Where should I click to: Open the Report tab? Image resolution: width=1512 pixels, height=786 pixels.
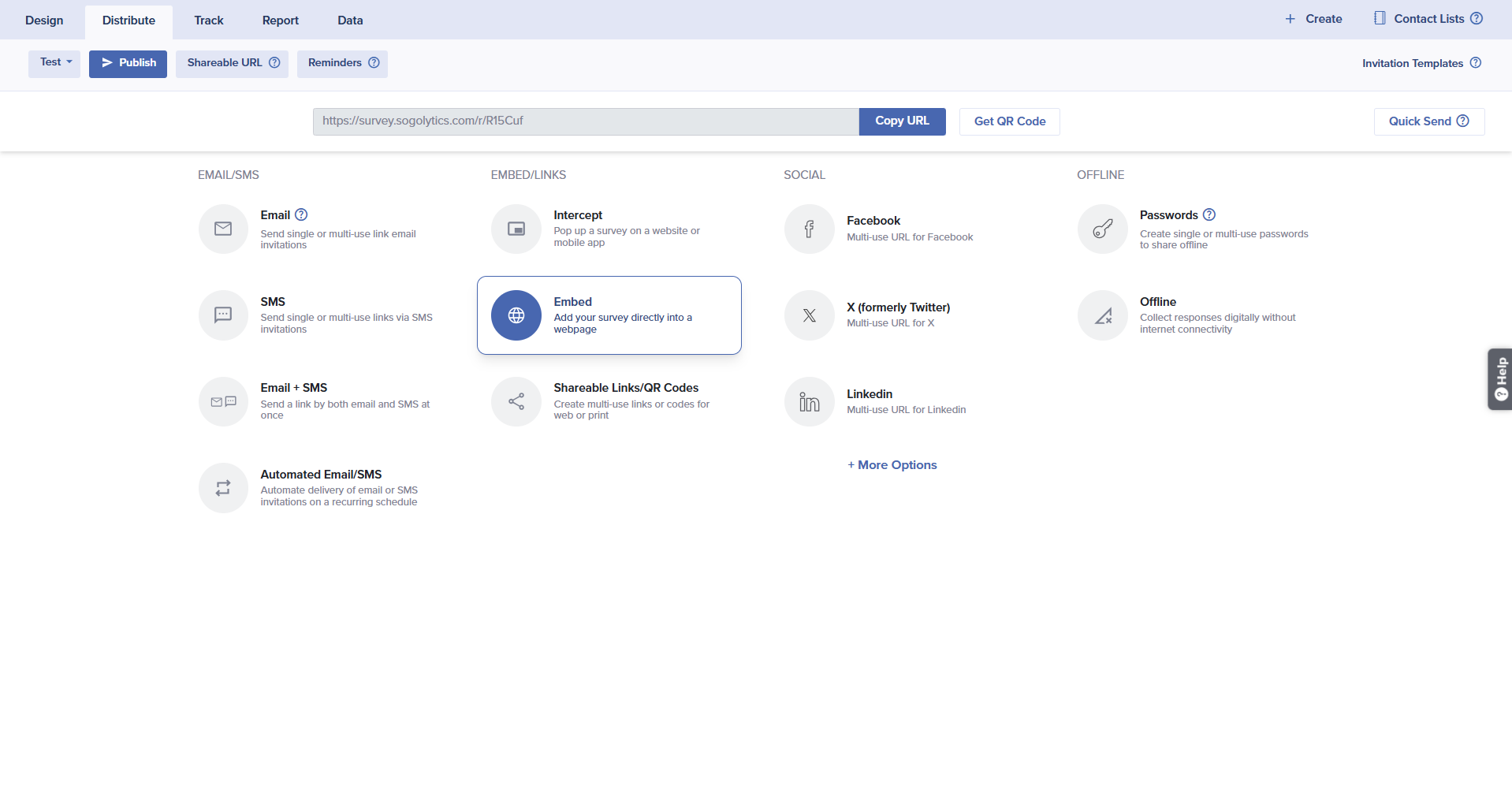[x=280, y=20]
